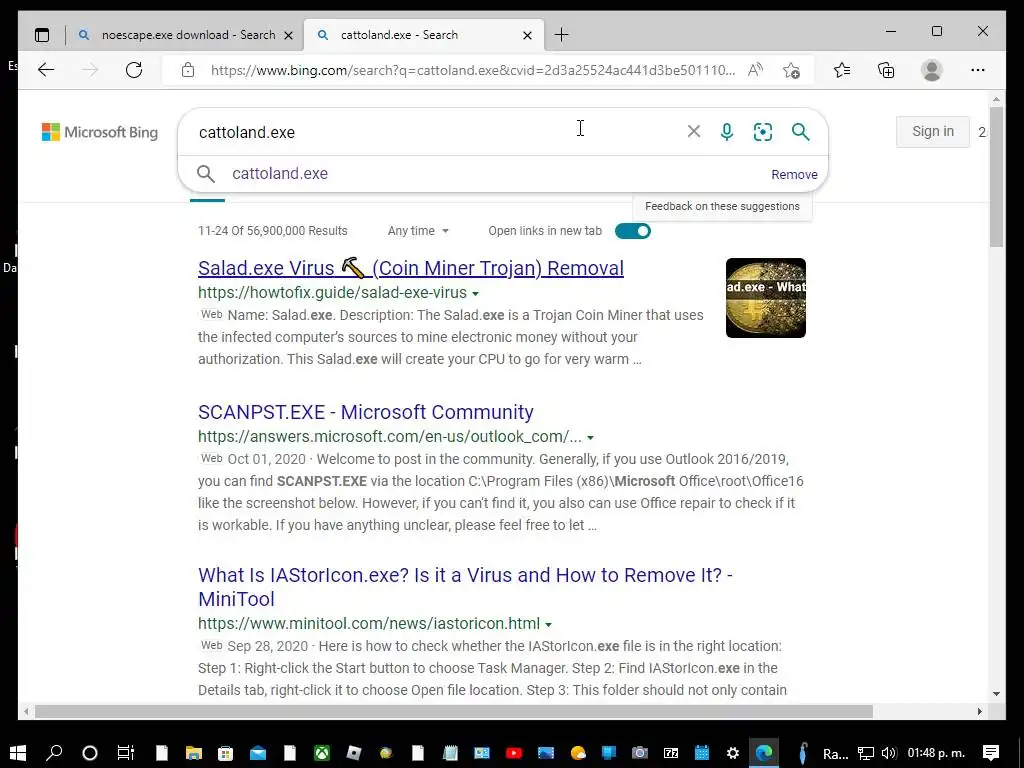Click the horizontal scrollbar thumb
The image size is (1024, 768).
click(454, 711)
